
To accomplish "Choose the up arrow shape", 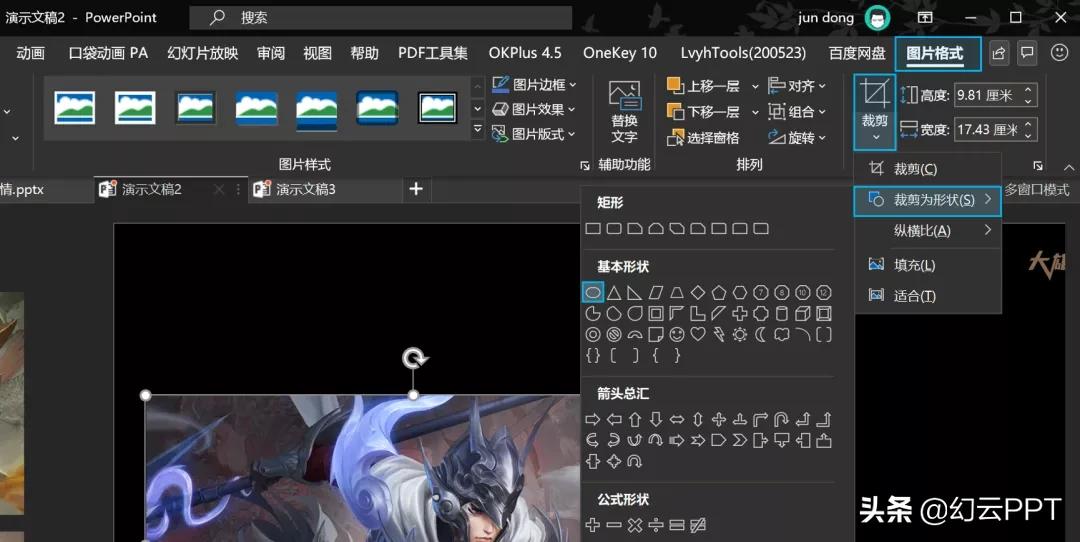I will point(635,419).
